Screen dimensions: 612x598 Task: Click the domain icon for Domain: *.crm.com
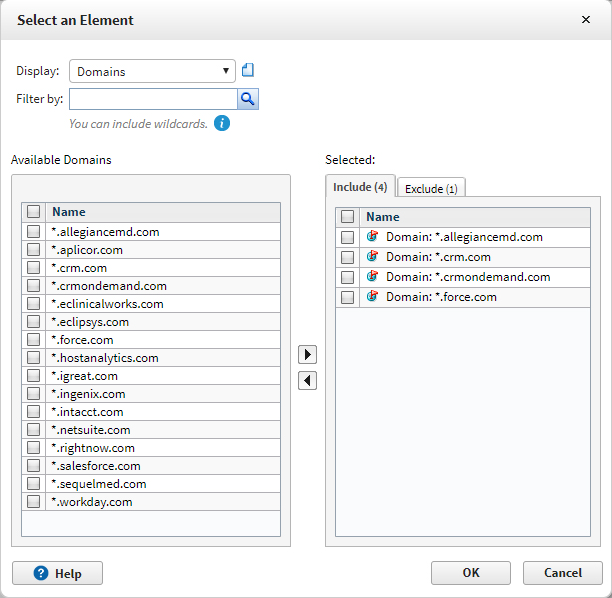(x=373, y=256)
